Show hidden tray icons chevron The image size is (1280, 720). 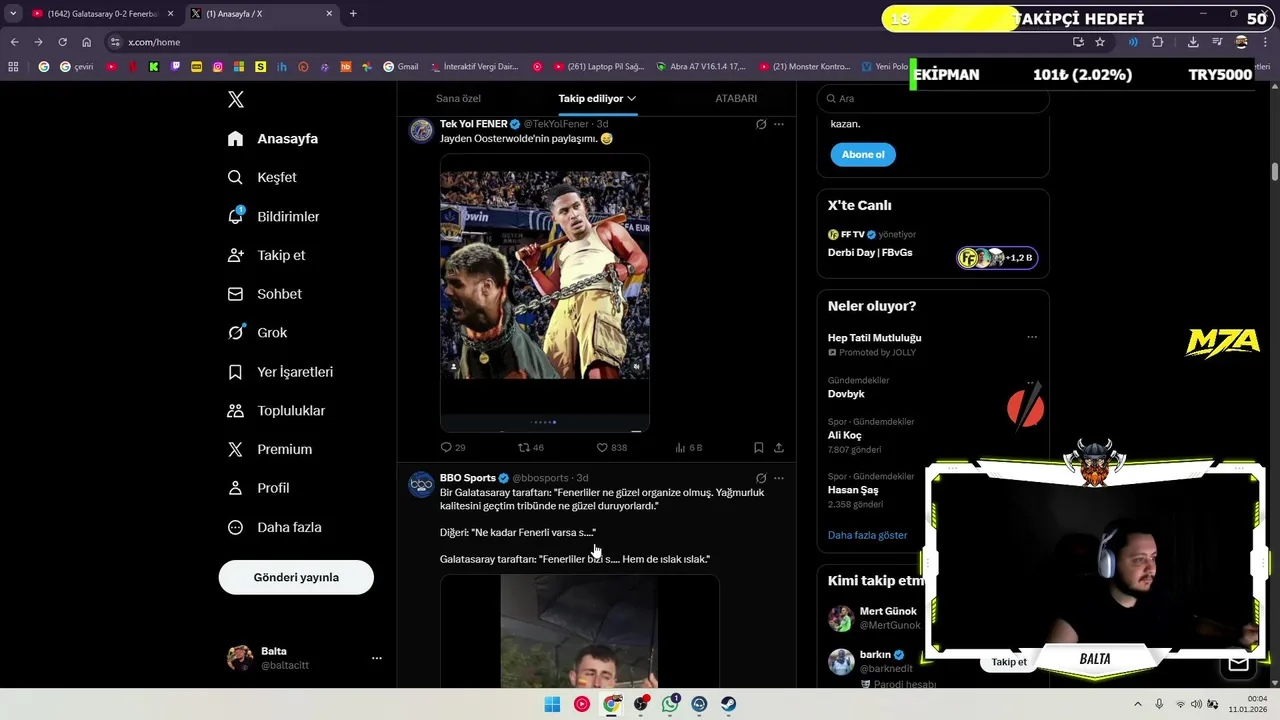pyautogui.click(x=1137, y=704)
